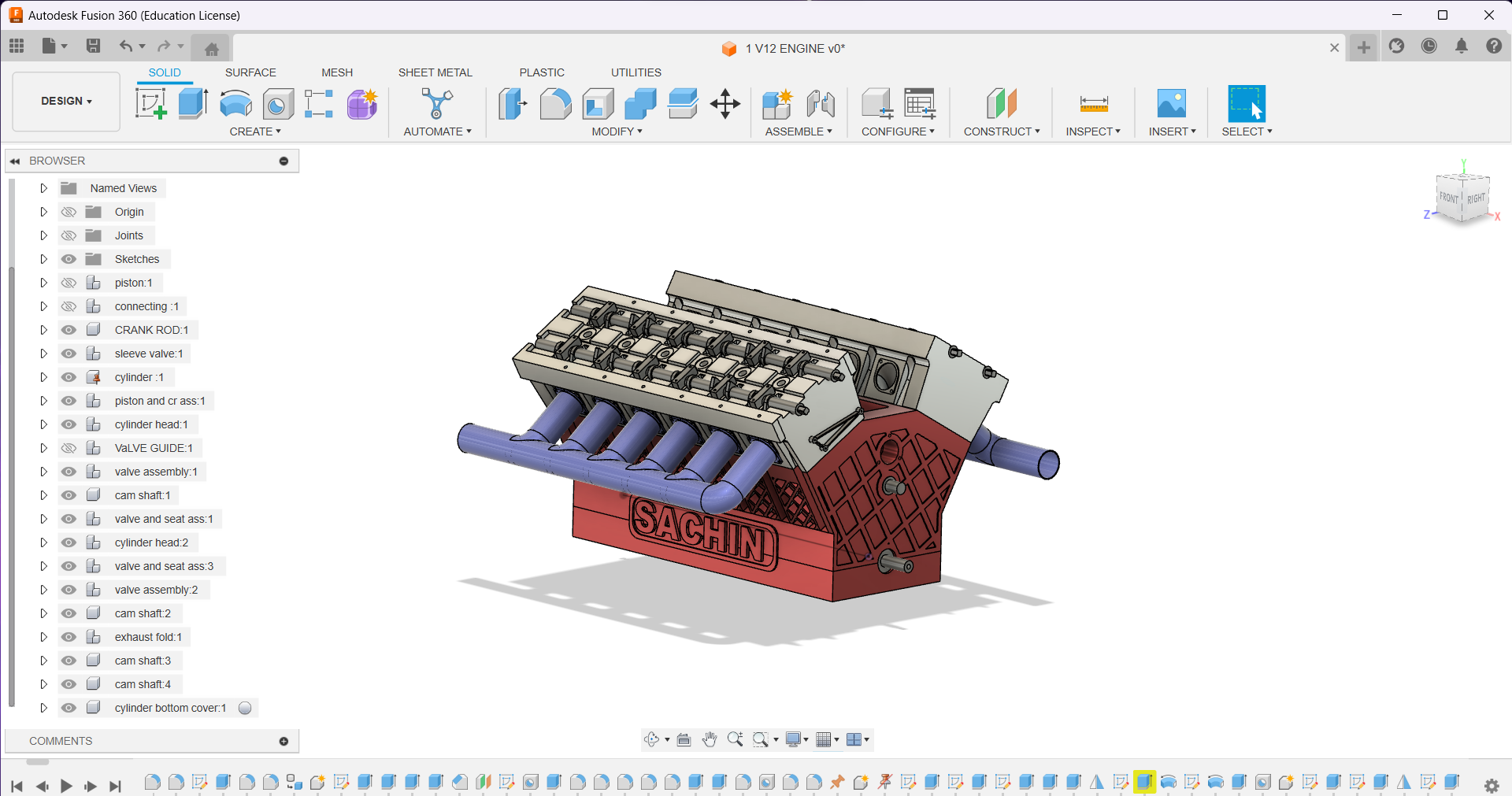Click the Insert image icon
1512x796 pixels.
click(x=1171, y=103)
